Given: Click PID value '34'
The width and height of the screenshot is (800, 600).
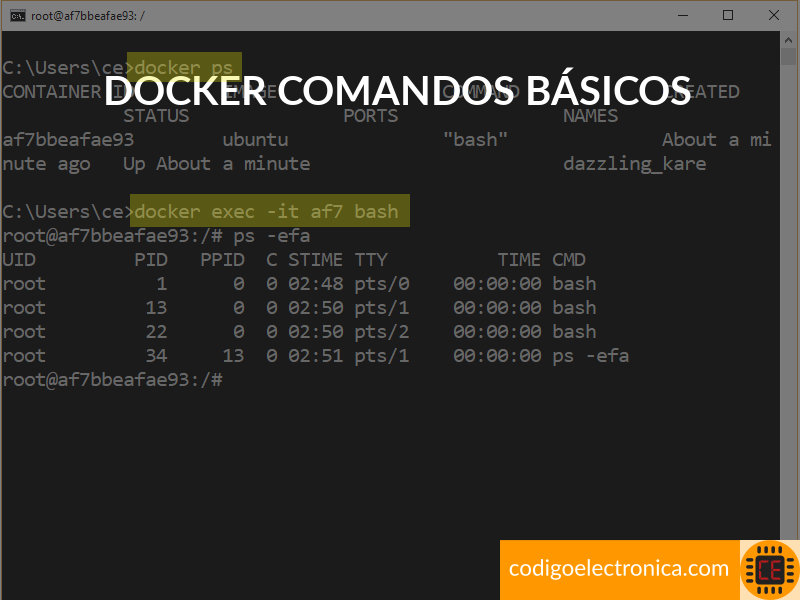Looking at the screenshot, I should click(156, 356).
